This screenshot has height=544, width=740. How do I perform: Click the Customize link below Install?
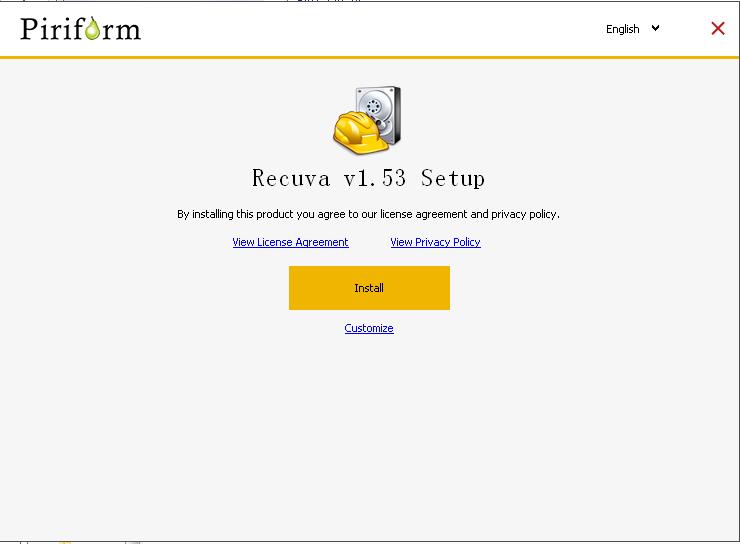click(369, 328)
